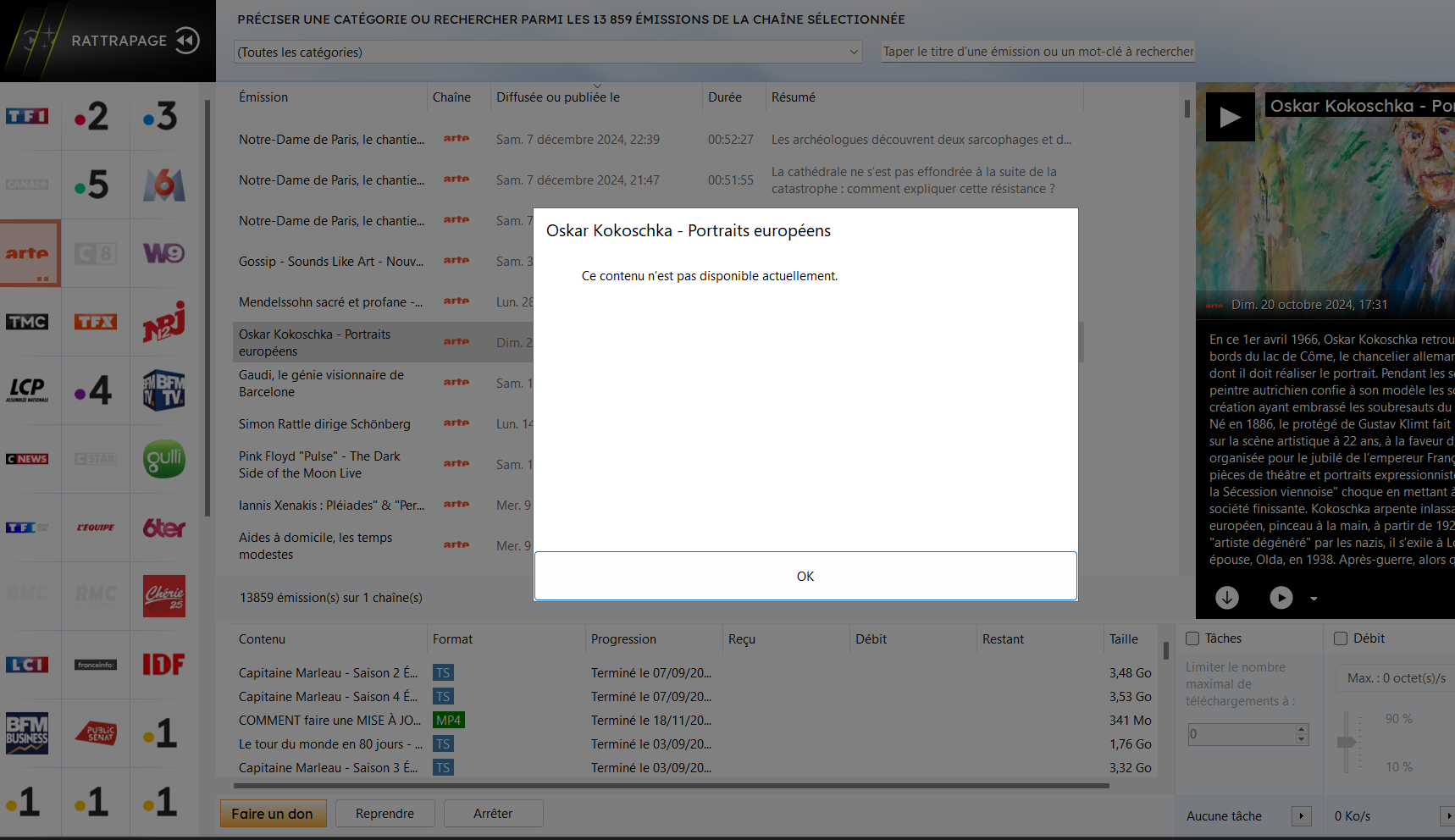Sort by Durée column header

pyautogui.click(x=725, y=97)
